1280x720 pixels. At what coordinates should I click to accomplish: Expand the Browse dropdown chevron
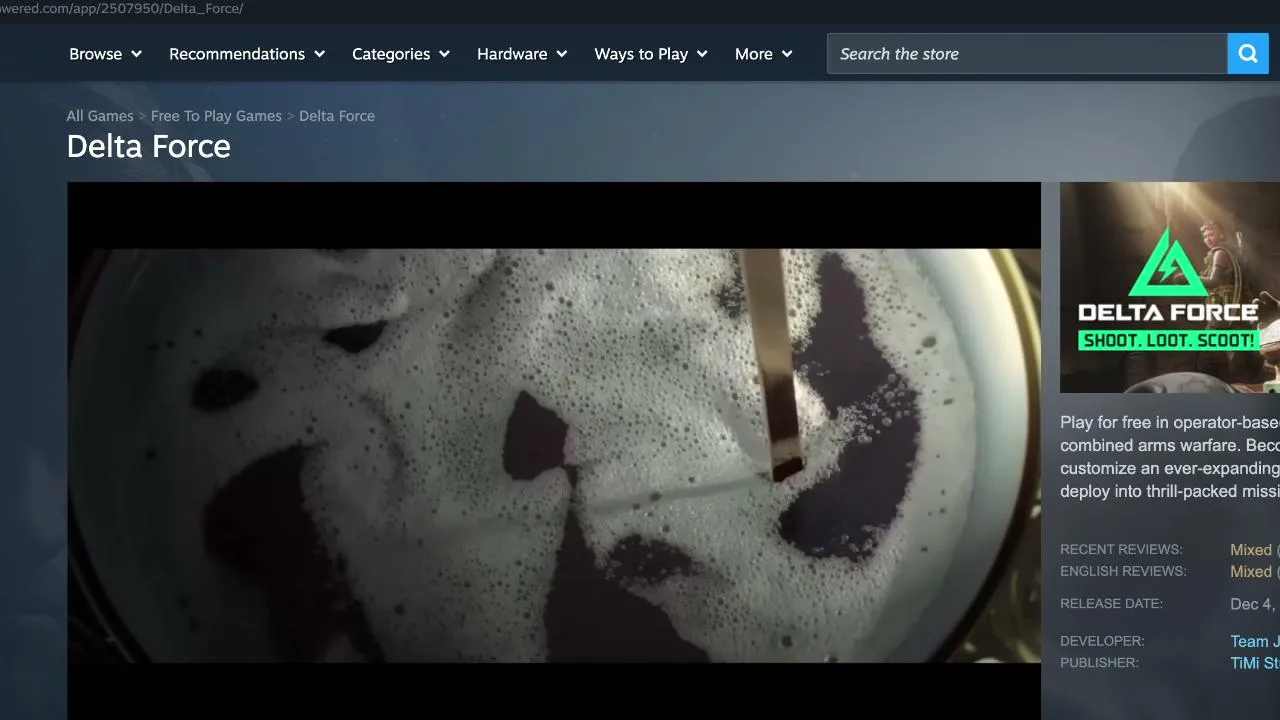(136, 54)
